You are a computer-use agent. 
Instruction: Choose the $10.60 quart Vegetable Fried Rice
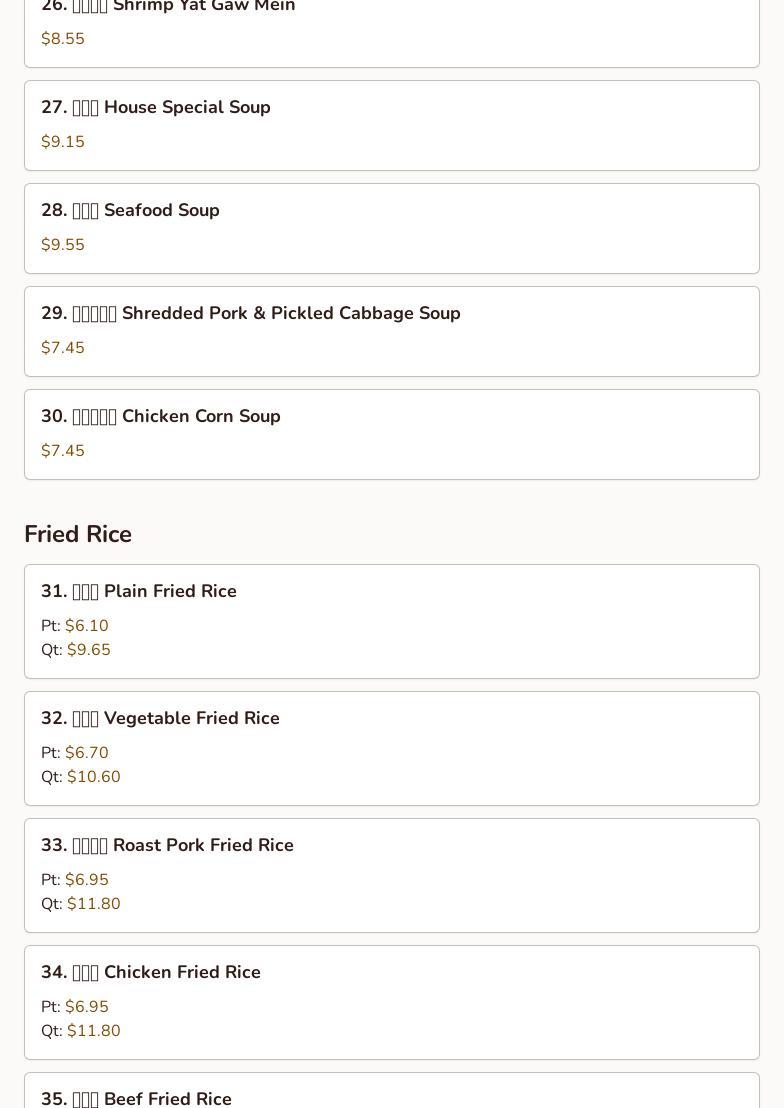(94, 777)
